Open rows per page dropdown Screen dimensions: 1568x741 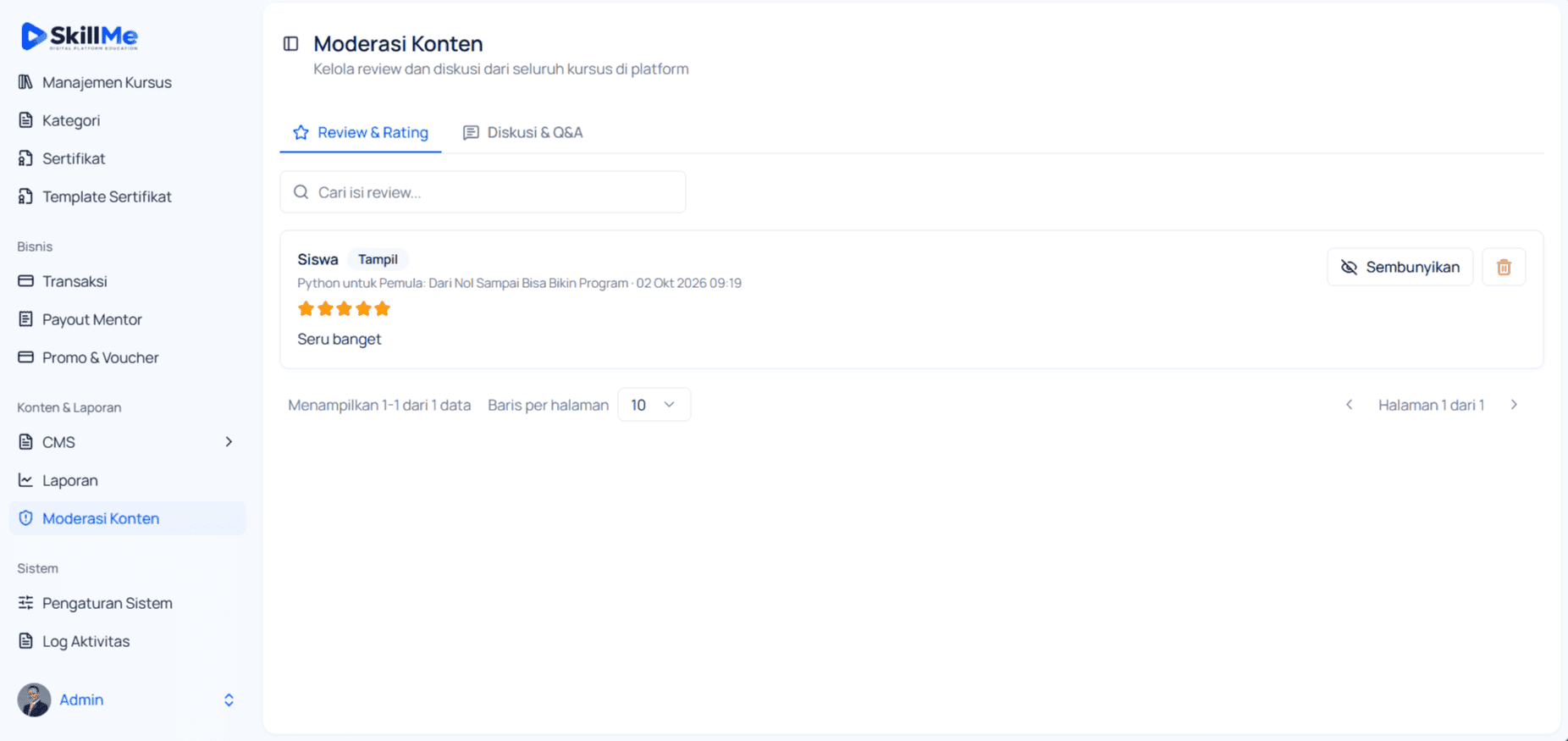[x=654, y=405]
